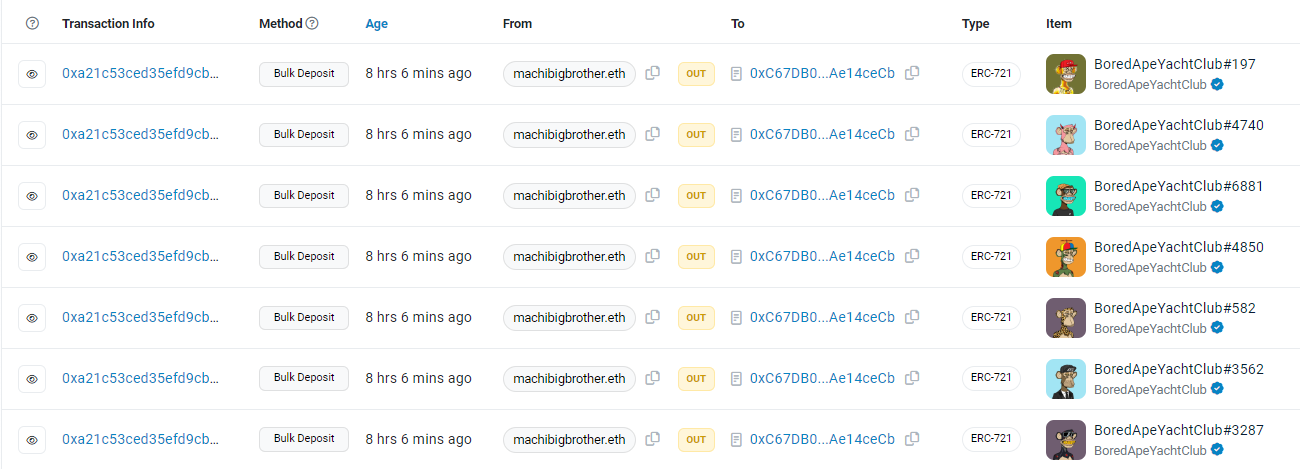Click contract document icon in BoredApeYachtClub#6881 row
The height and width of the screenshot is (469, 1300).
point(737,196)
